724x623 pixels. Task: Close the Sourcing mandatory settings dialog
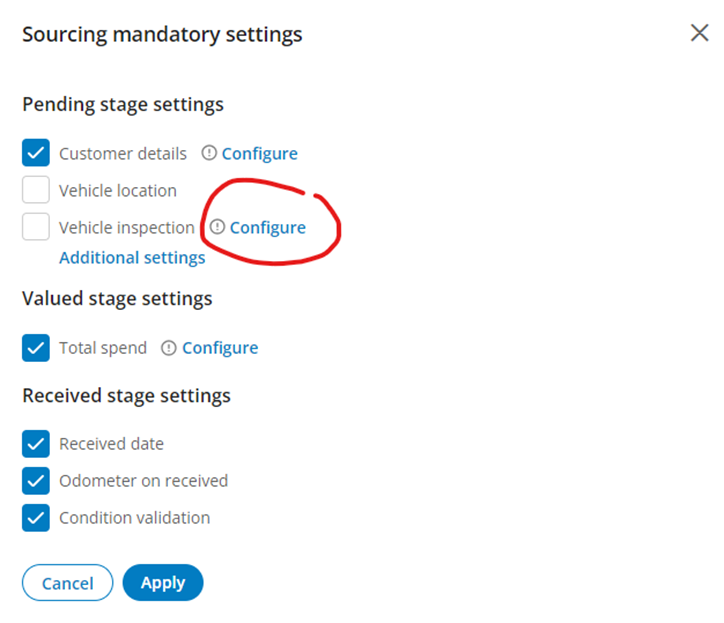[x=700, y=33]
